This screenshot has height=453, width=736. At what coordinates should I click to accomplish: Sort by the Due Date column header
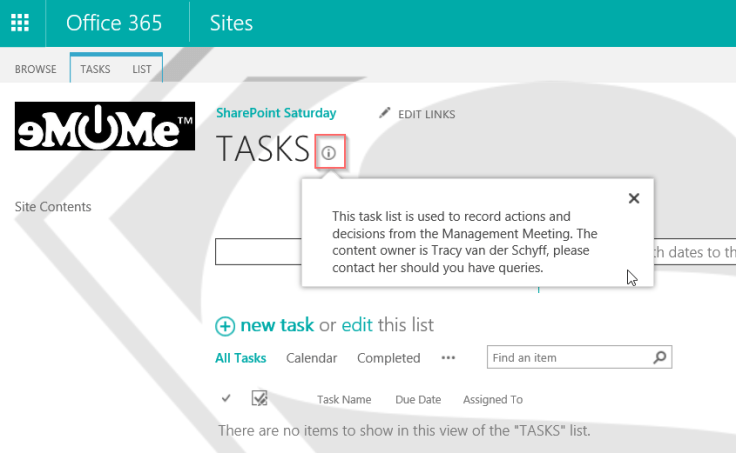coord(417,399)
